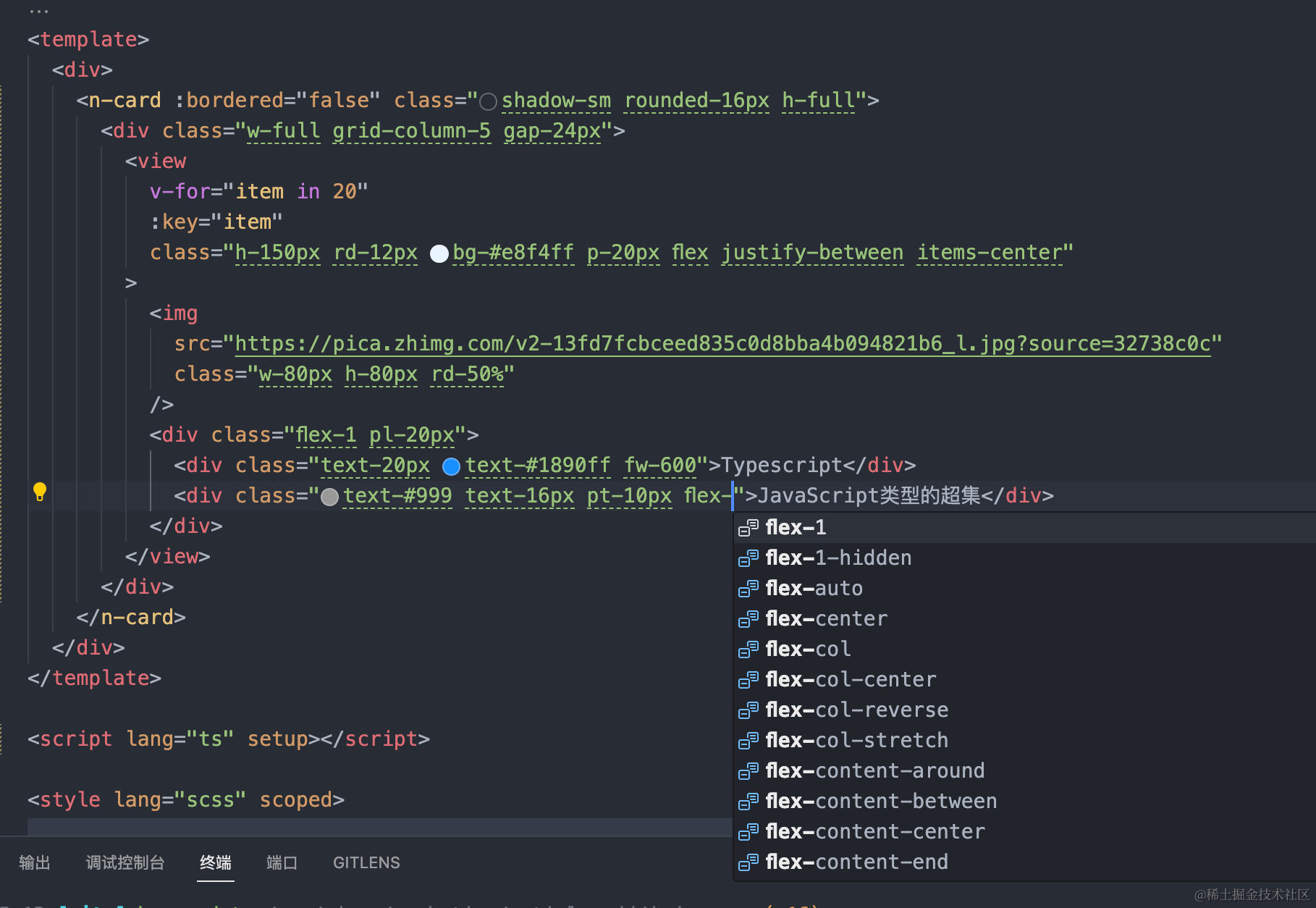This screenshot has height=908, width=1316.
Task: Select the flex-col-reverse suggestion
Action: point(1024,710)
